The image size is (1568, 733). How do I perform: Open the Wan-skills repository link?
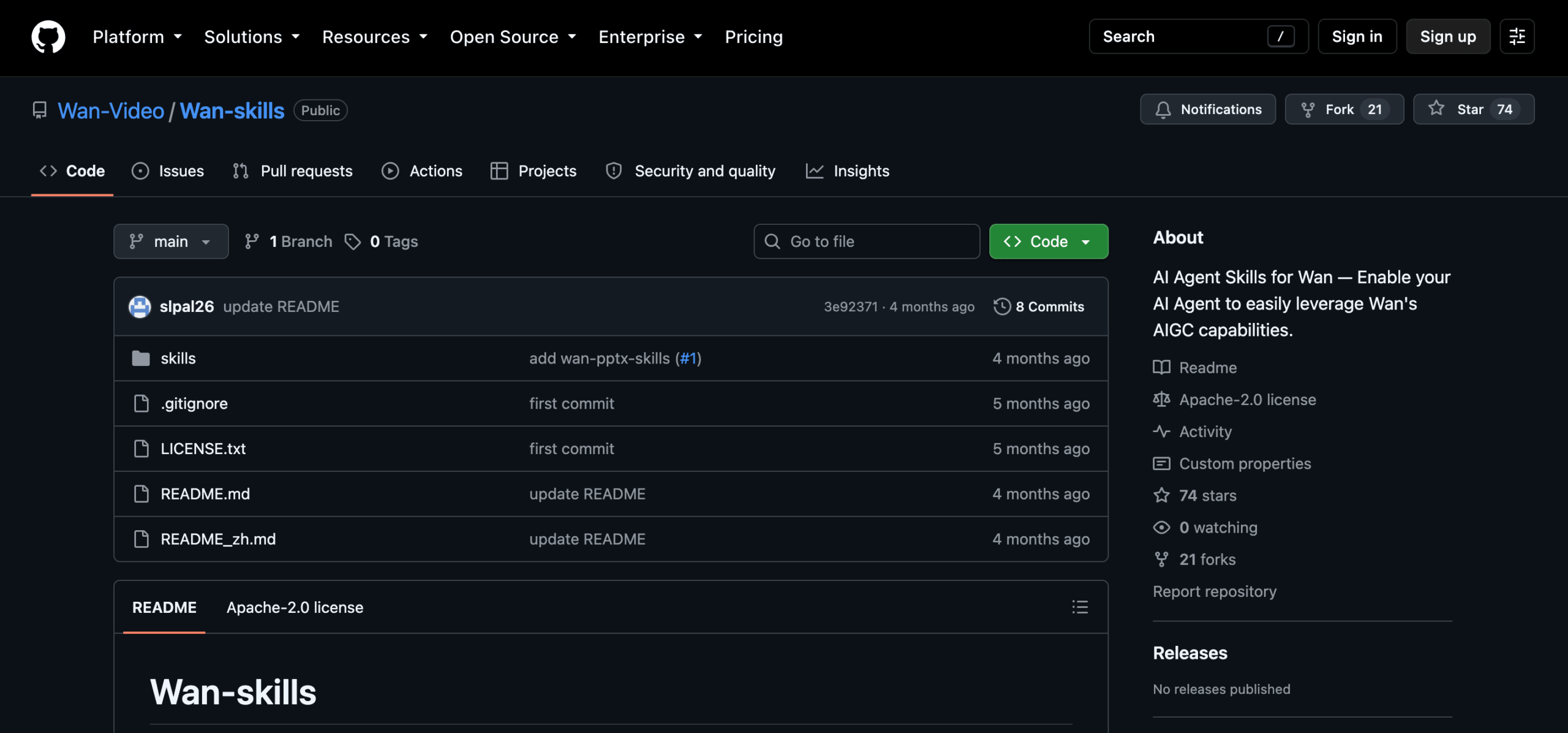coord(232,110)
